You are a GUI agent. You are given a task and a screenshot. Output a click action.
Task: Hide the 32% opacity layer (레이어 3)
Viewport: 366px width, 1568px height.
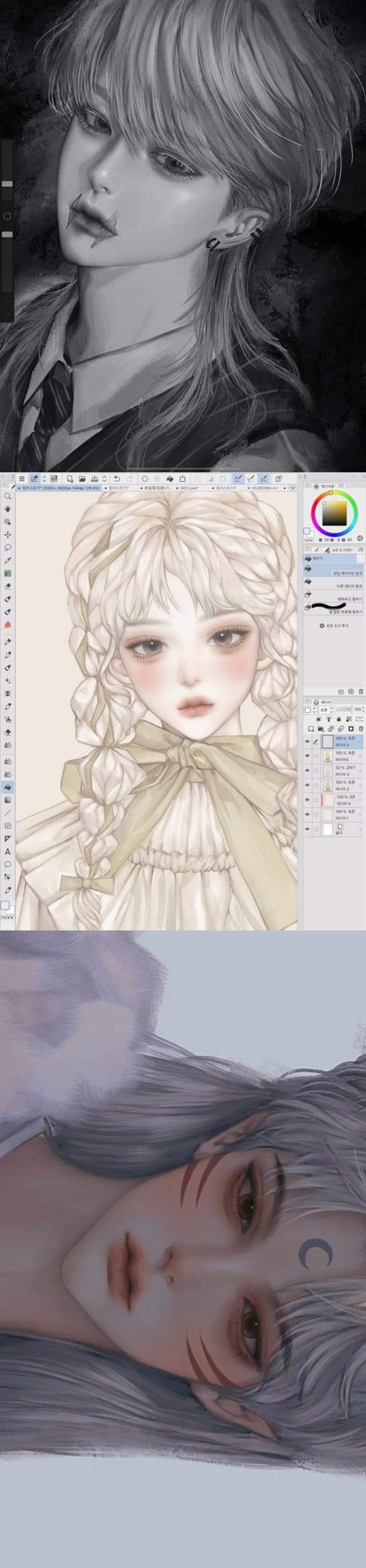[307, 771]
